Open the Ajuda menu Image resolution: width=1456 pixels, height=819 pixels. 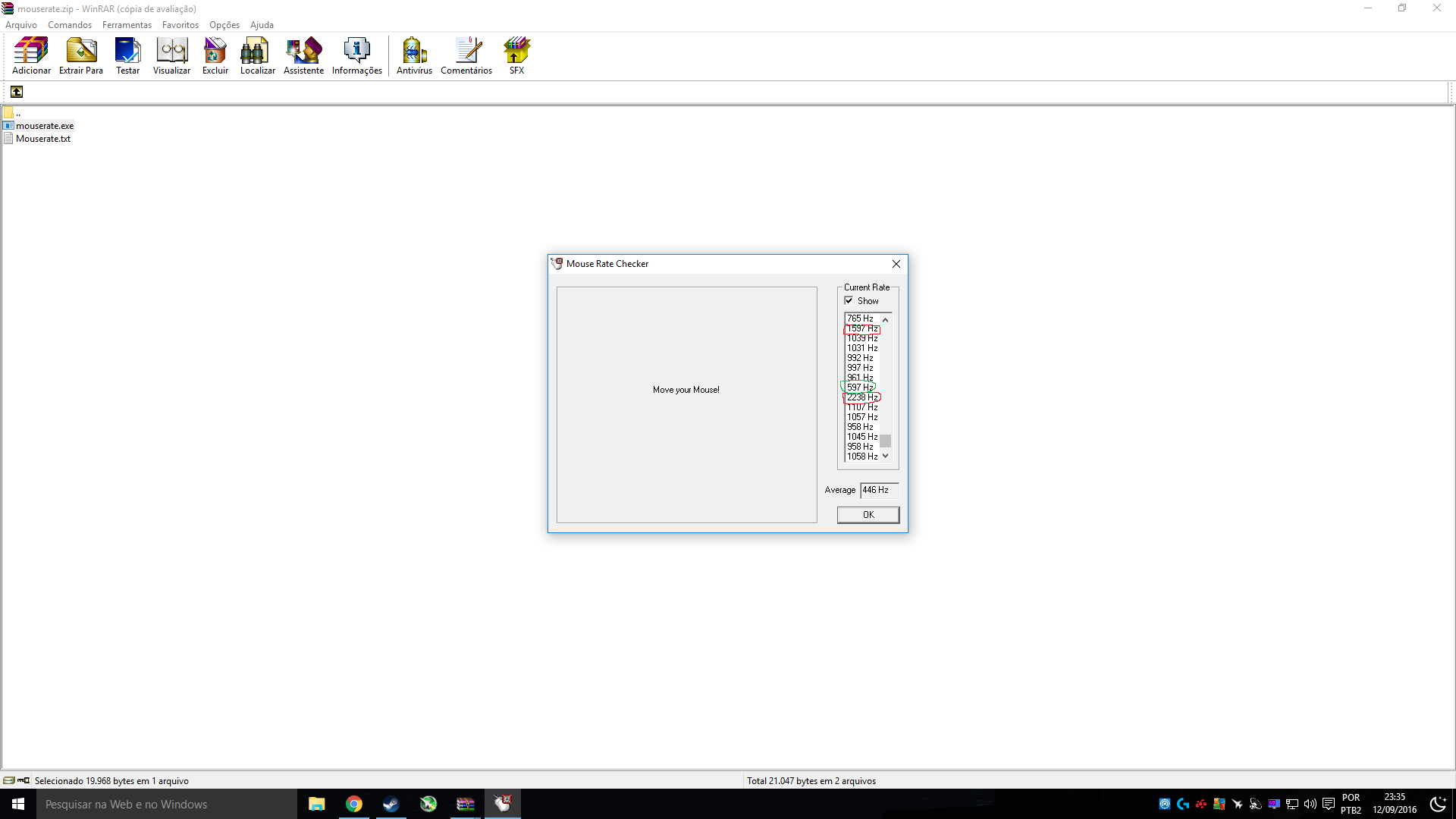click(x=262, y=25)
